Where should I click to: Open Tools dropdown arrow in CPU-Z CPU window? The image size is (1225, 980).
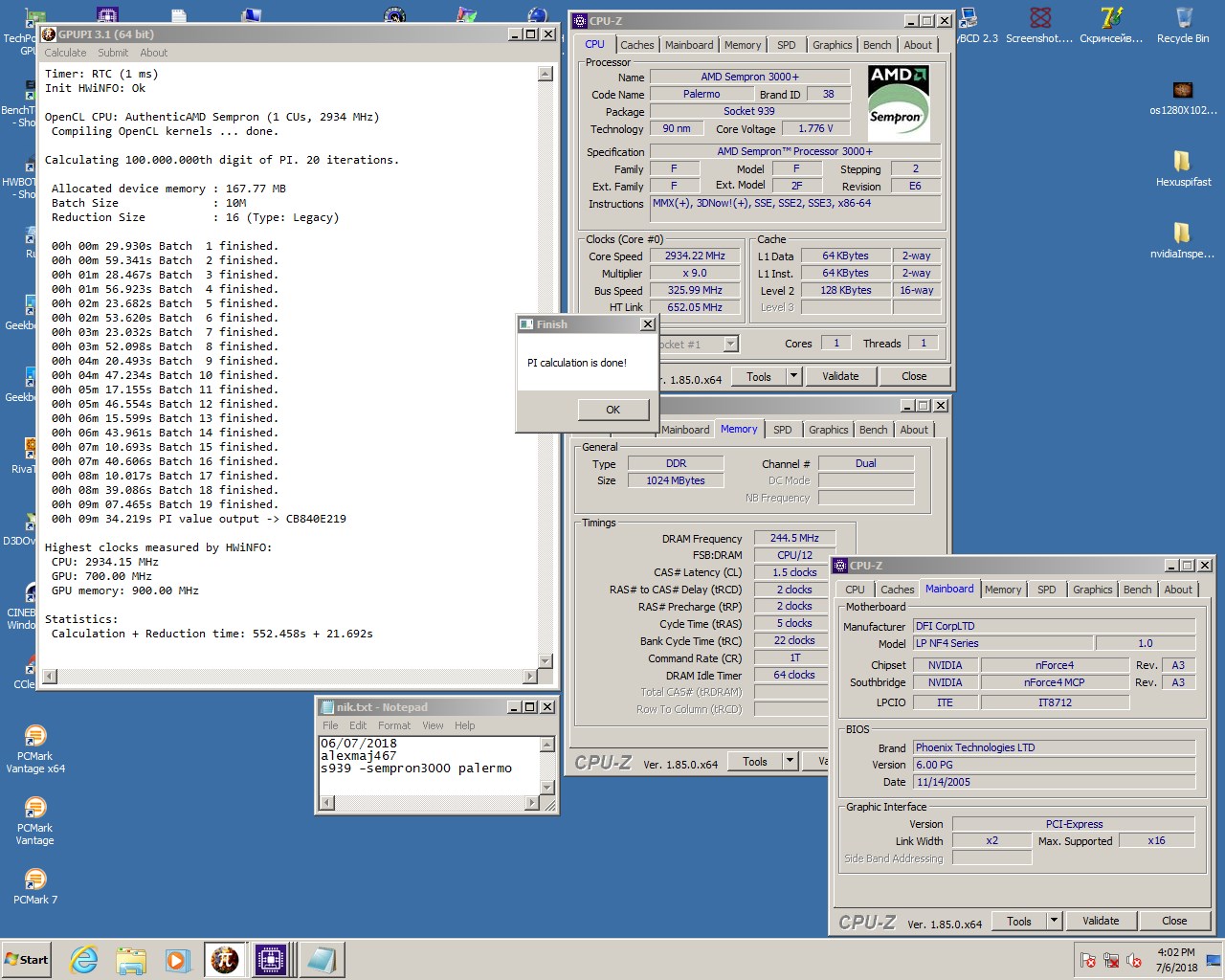793,376
